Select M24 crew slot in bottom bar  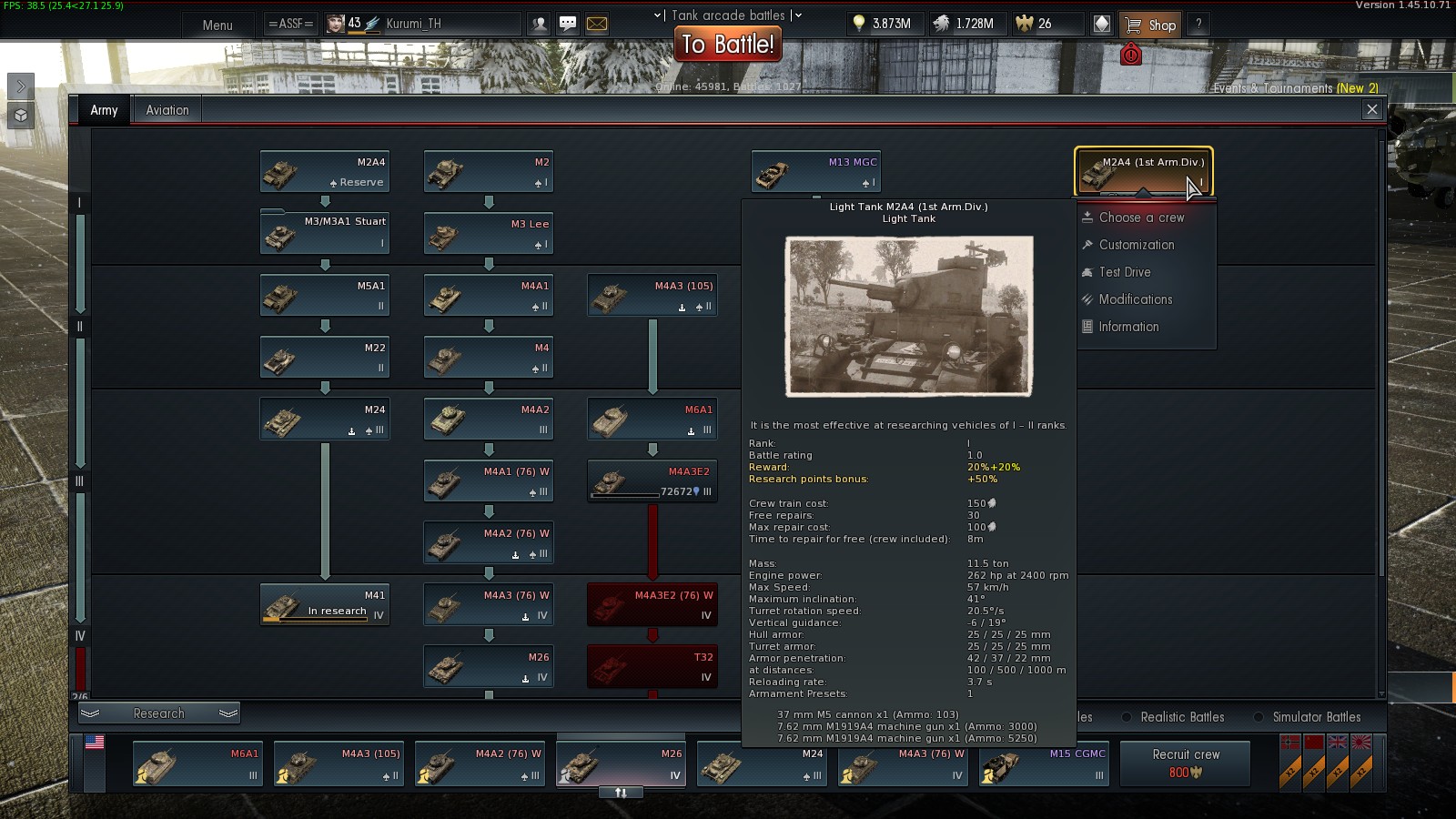pos(762,763)
